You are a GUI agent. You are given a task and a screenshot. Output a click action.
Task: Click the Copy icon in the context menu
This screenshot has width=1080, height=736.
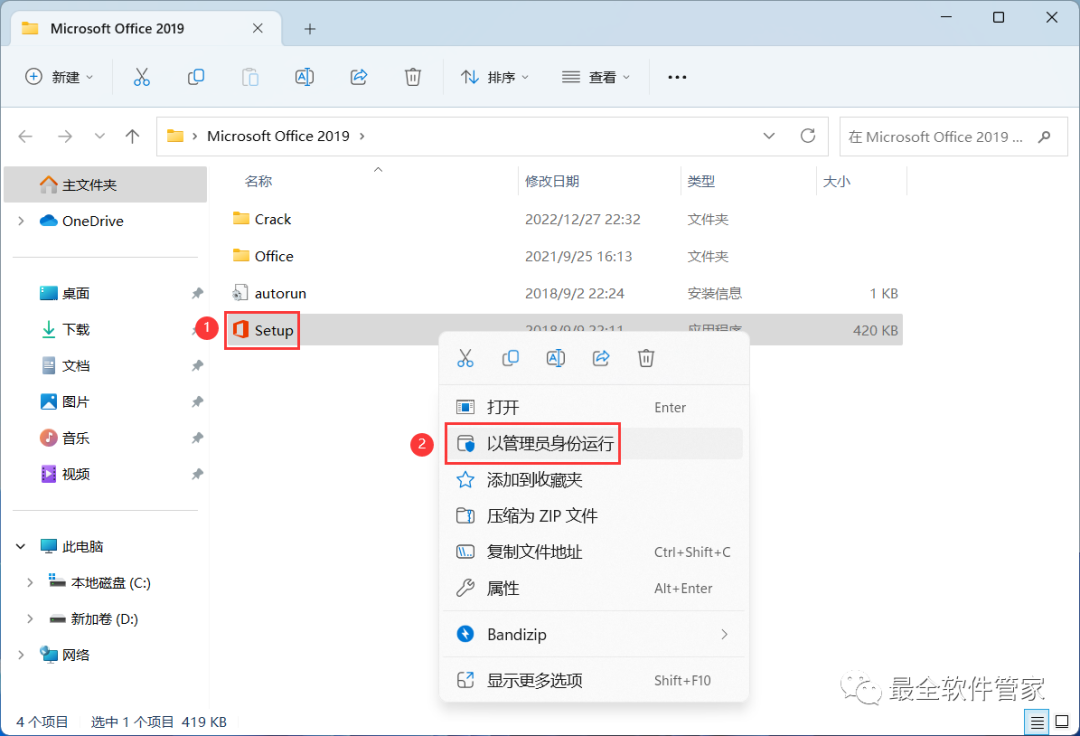click(x=510, y=358)
